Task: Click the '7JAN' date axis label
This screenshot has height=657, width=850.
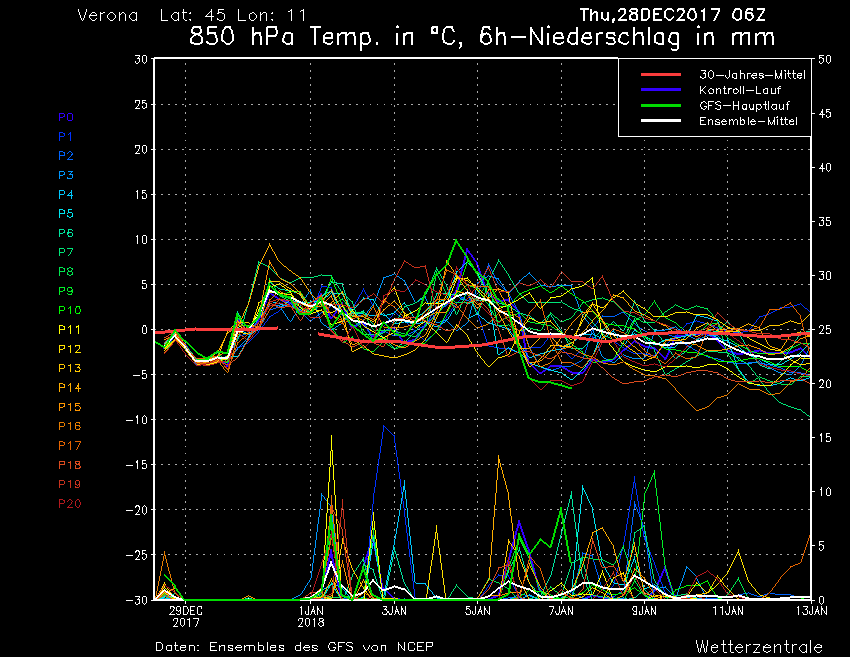Action: pos(561,611)
